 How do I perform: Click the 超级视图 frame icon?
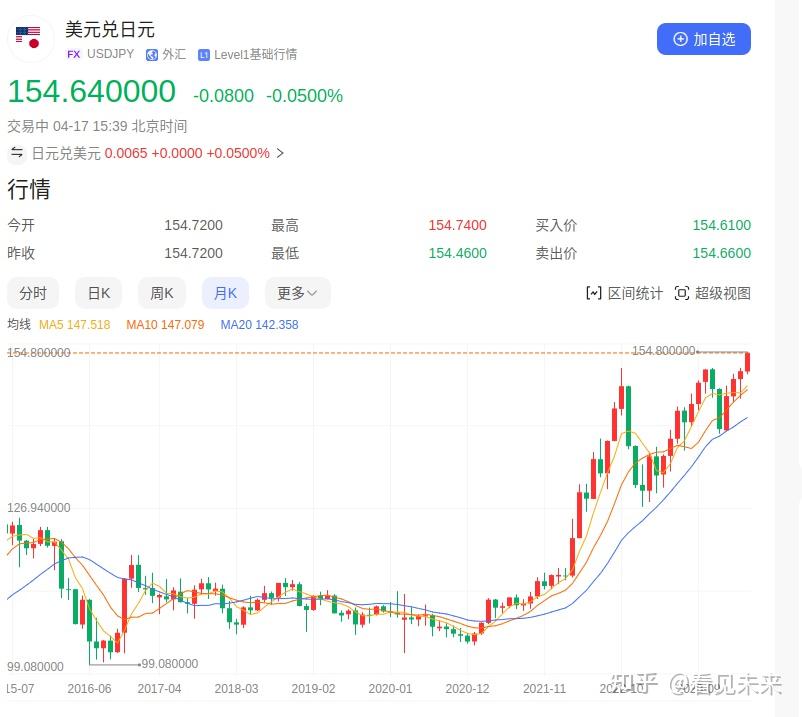coord(682,293)
